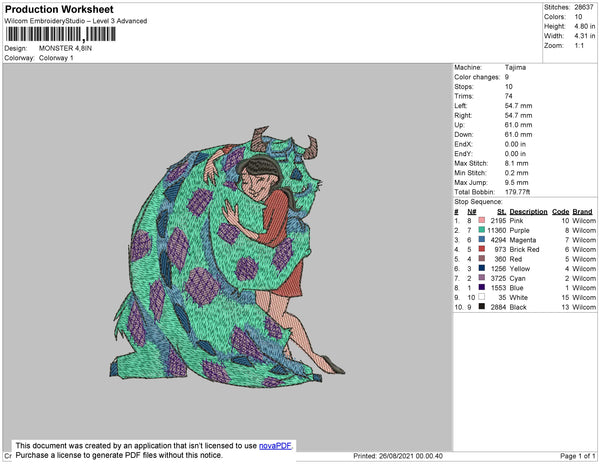Click the barcode under the worksheet title
Image resolution: width=600 pixels, height=464 pixels.
point(60,34)
